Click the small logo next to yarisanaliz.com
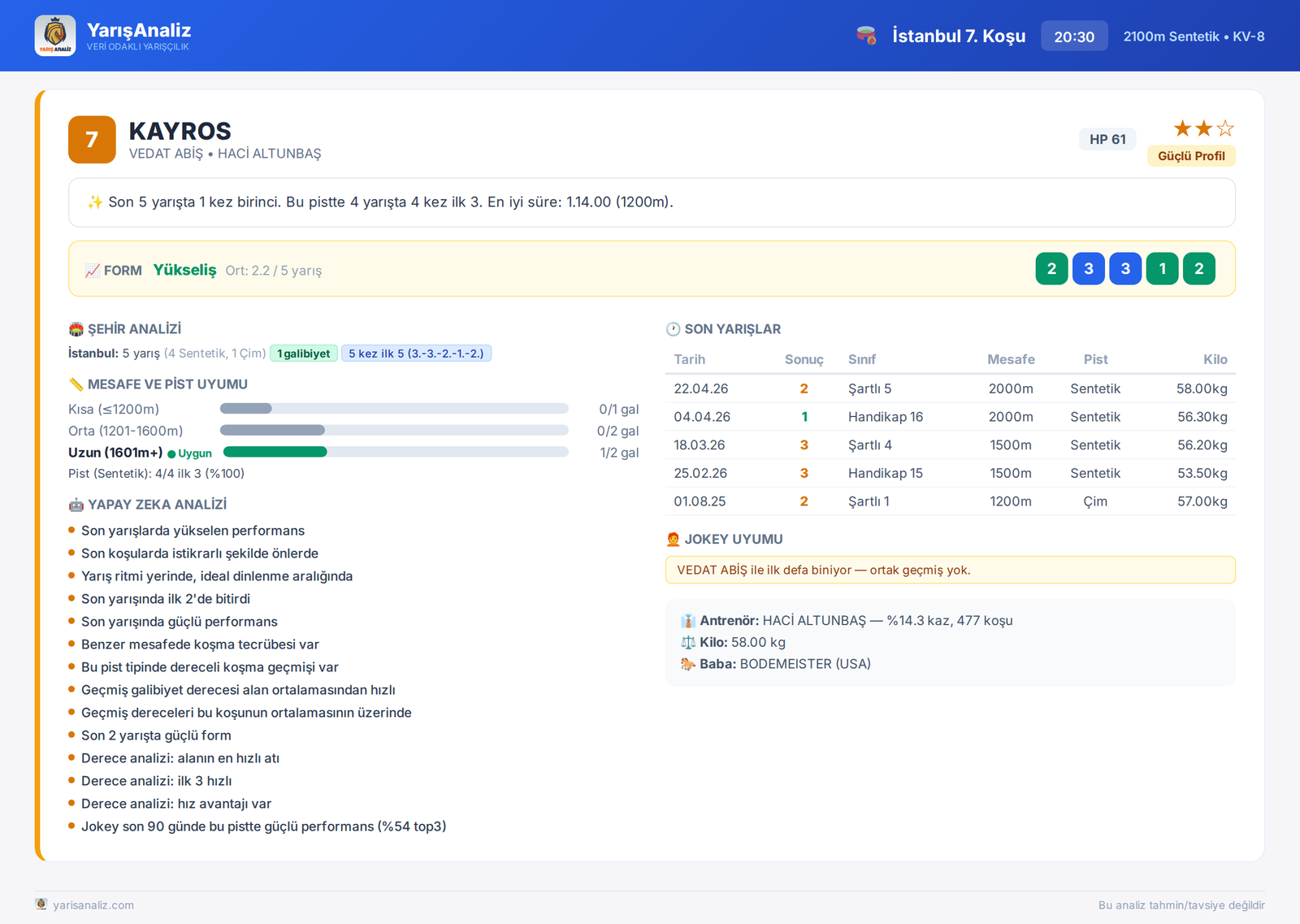Viewport: 1300px width, 924px height. [41, 904]
